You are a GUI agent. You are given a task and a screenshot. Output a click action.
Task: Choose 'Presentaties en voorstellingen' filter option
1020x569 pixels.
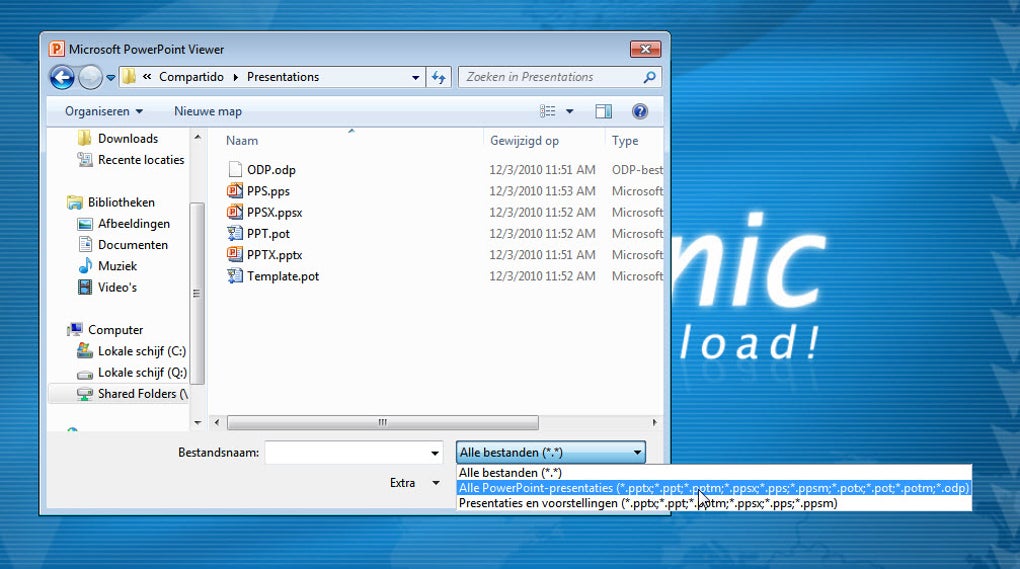(714, 503)
